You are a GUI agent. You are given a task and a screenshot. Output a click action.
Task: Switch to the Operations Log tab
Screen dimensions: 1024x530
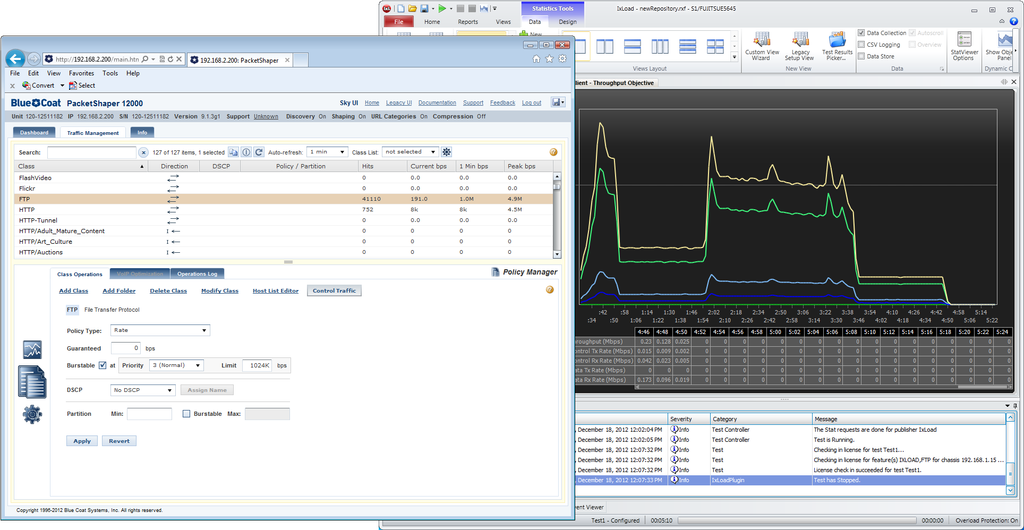click(195, 273)
